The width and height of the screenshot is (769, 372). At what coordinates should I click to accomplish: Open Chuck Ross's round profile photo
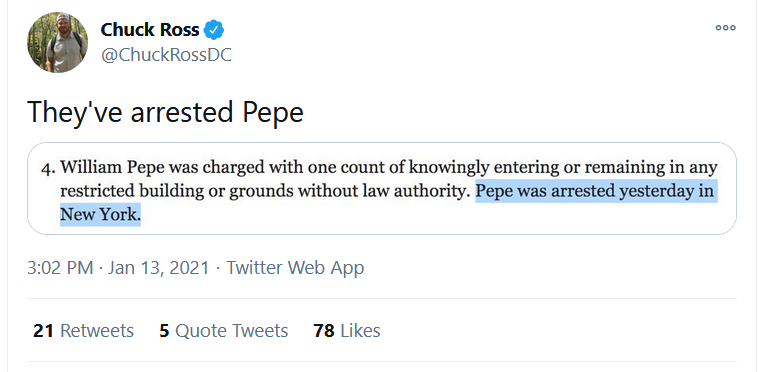pyautogui.click(x=57, y=43)
